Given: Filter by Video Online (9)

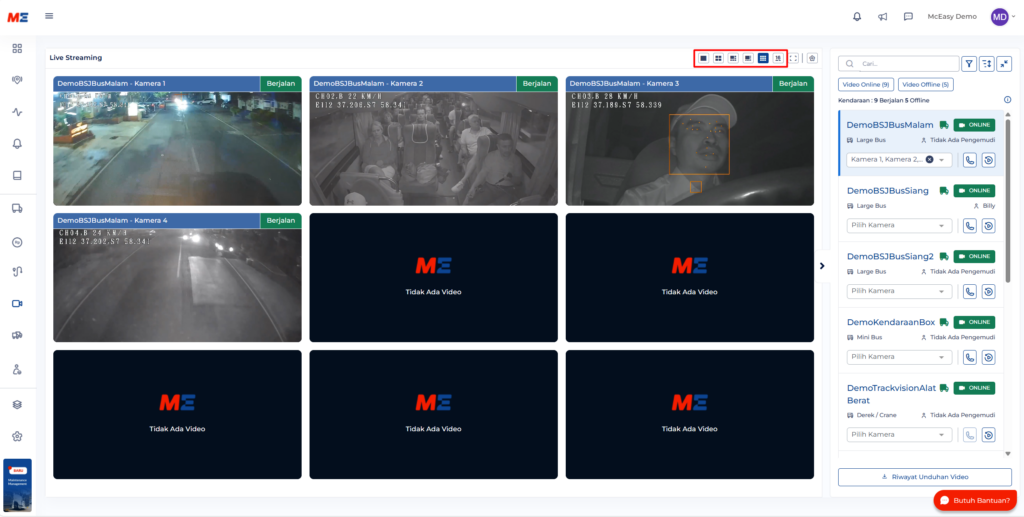Looking at the screenshot, I should coord(866,84).
